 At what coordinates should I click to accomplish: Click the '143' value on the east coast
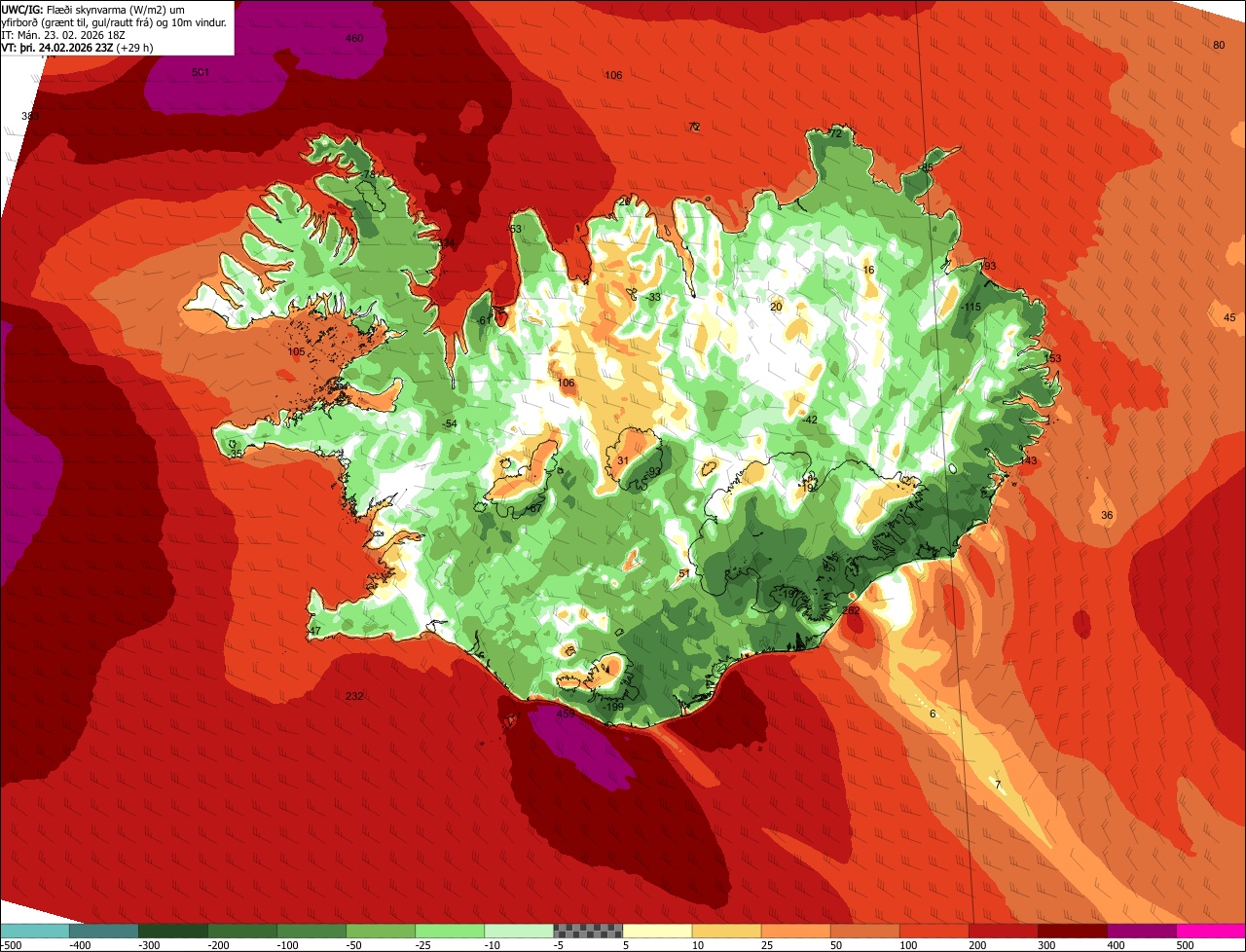(1028, 460)
